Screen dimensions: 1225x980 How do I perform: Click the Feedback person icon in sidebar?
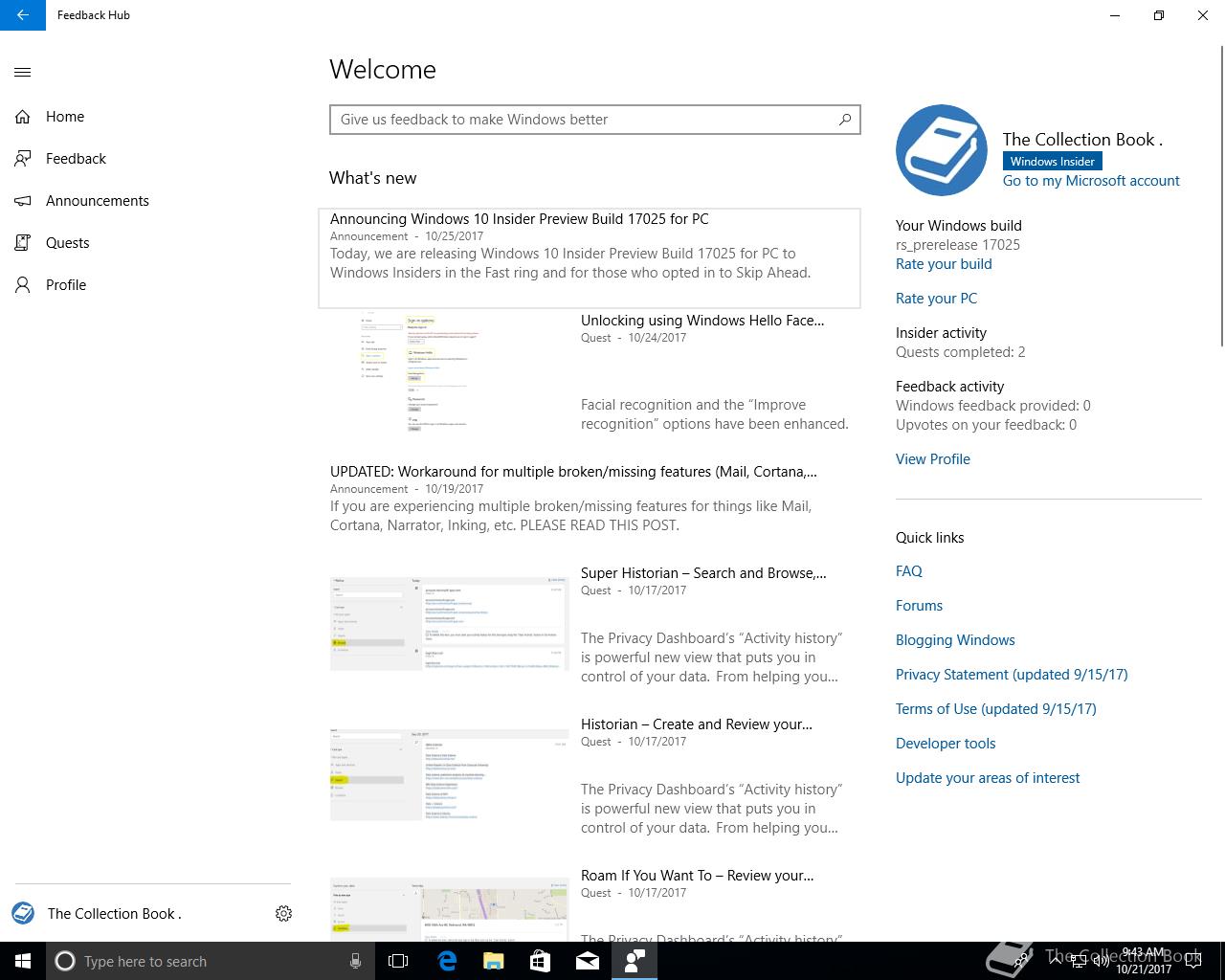tap(23, 159)
